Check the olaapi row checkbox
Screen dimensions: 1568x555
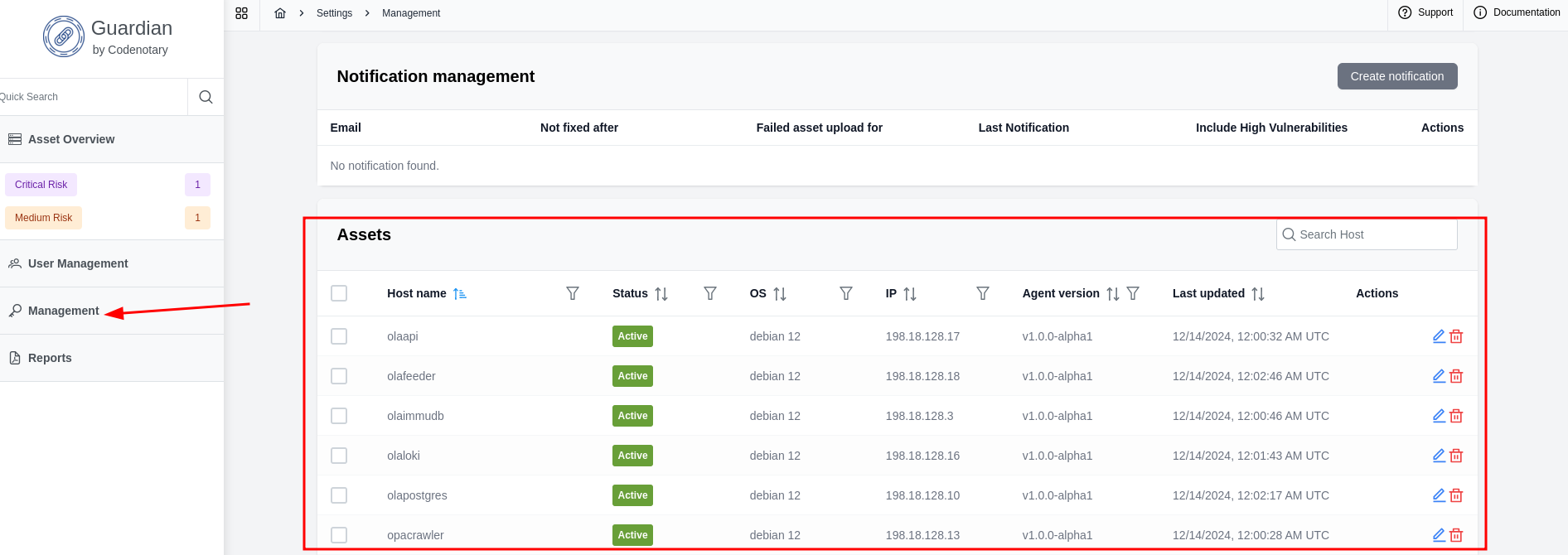coord(339,336)
